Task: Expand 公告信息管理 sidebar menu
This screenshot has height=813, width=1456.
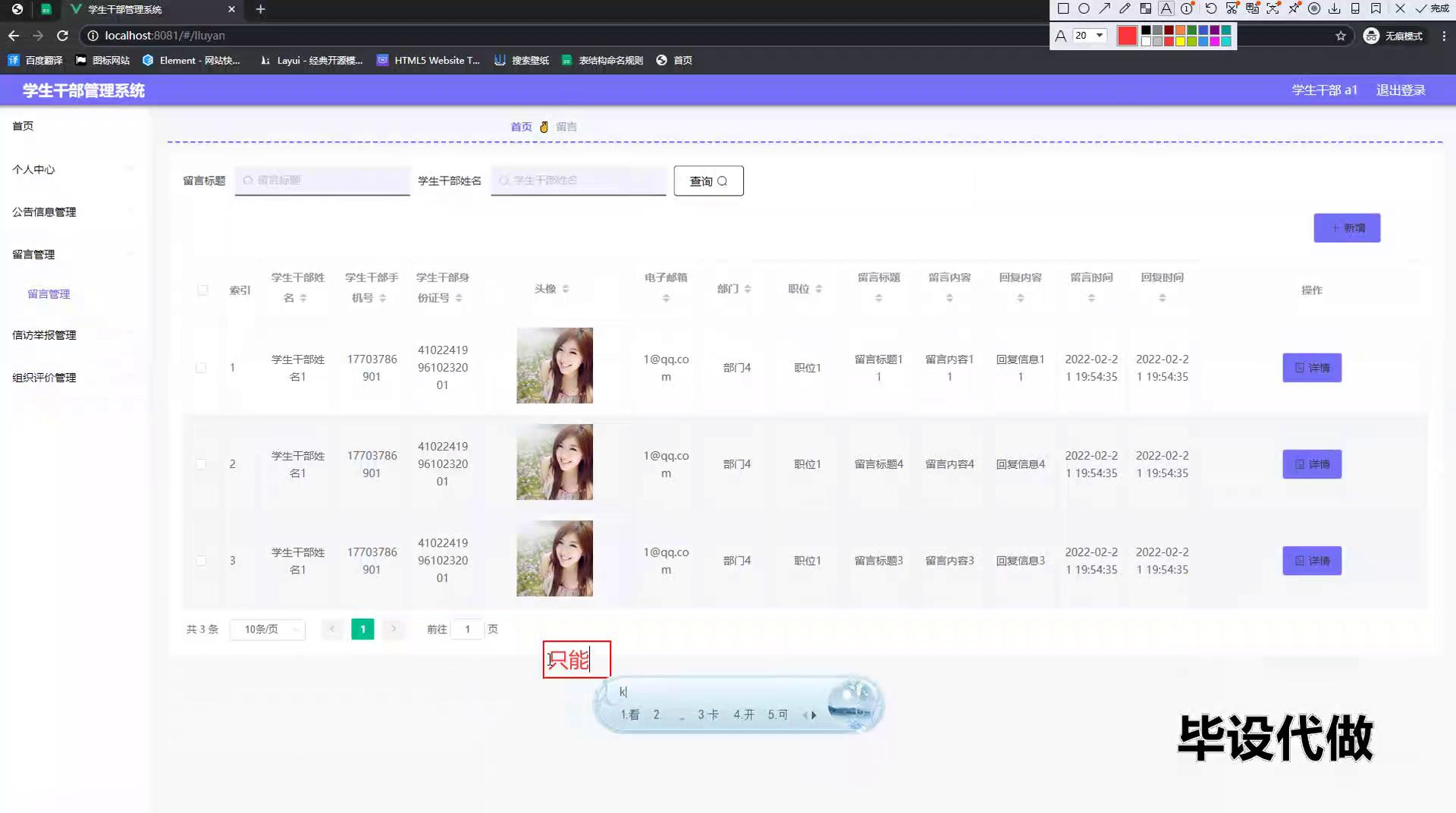Action: tap(44, 212)
